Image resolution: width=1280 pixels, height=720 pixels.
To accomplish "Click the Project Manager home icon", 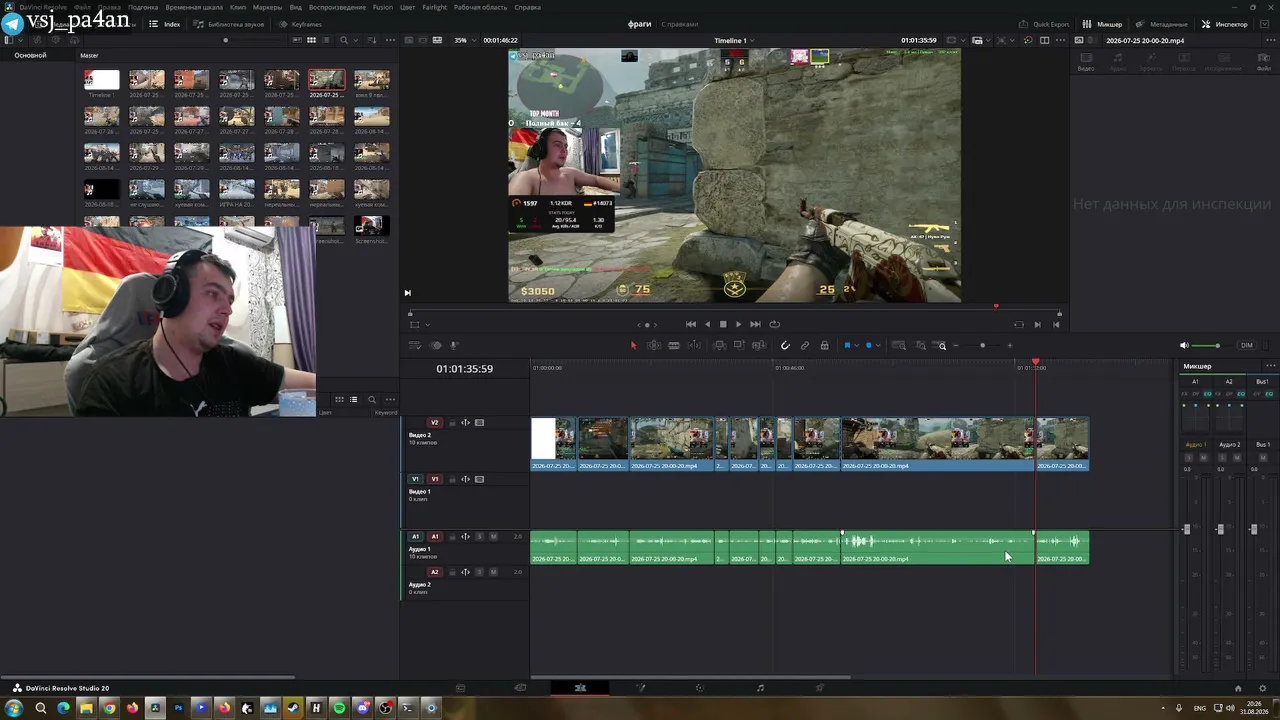I will pos(1238,688).
